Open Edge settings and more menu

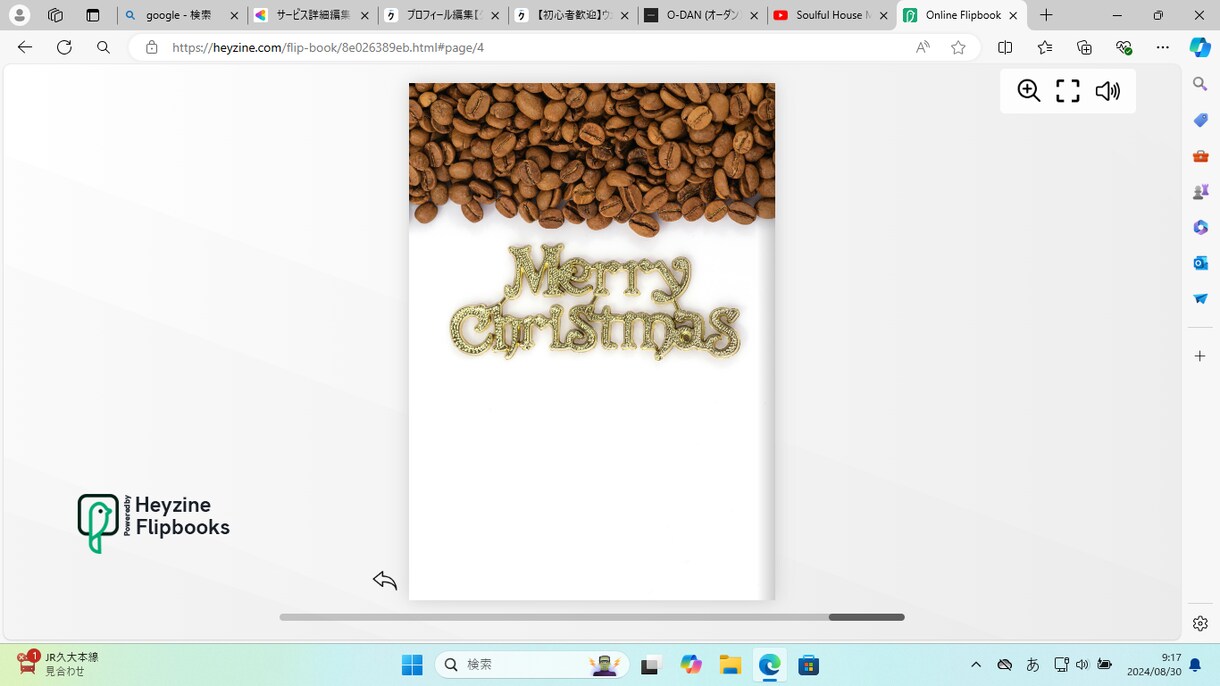pyautogui.click(x=1162, y=47)
